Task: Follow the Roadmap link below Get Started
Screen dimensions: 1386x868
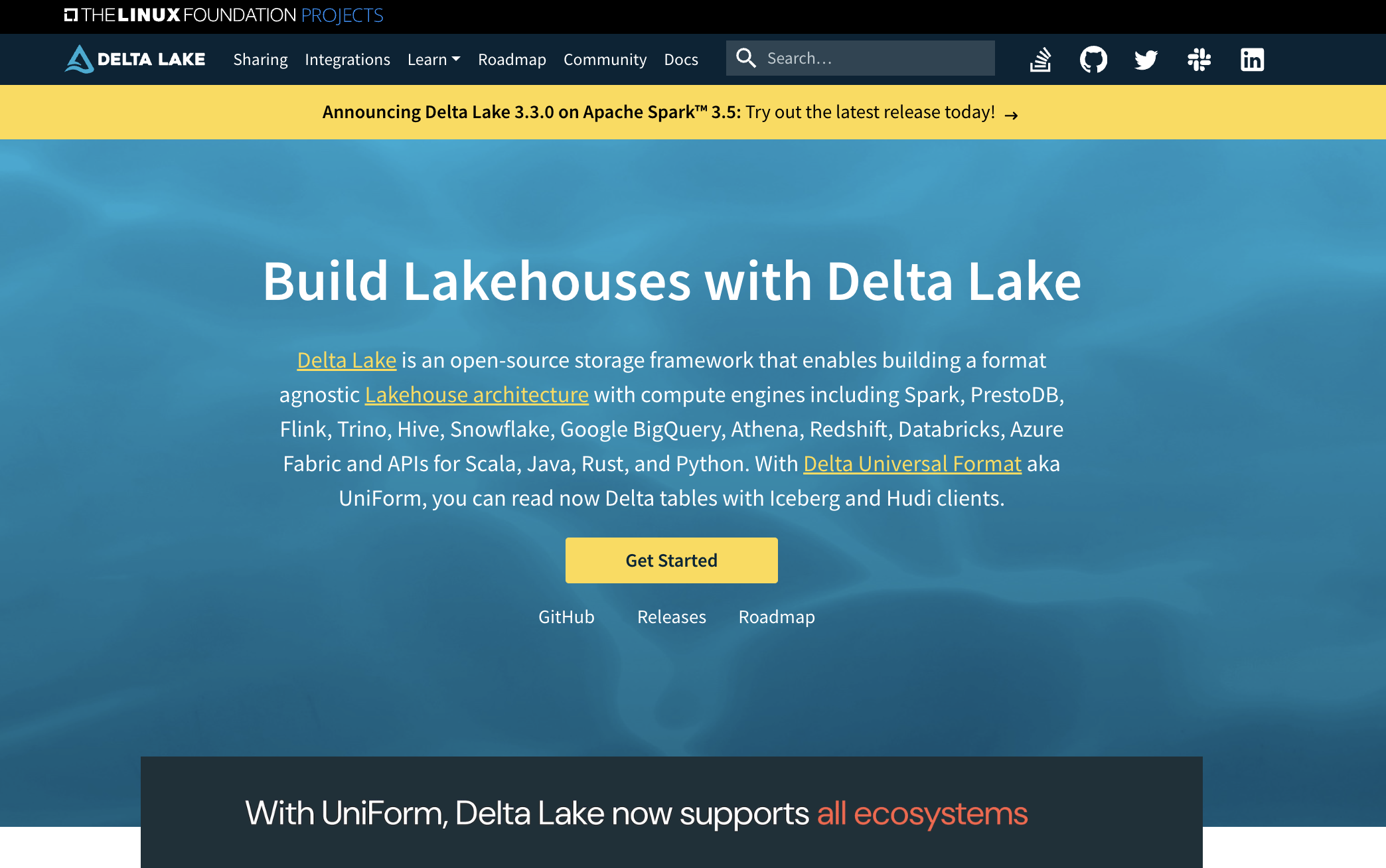Action: click(777, 616)
